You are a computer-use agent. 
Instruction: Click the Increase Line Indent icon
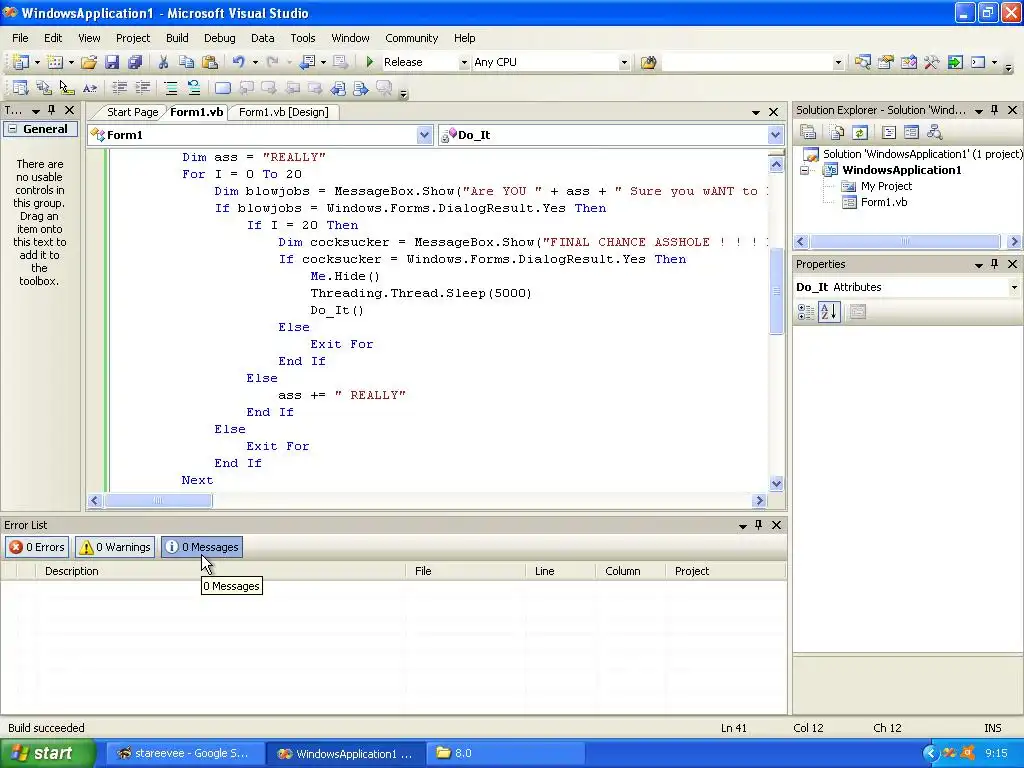(x=142, y=88)
